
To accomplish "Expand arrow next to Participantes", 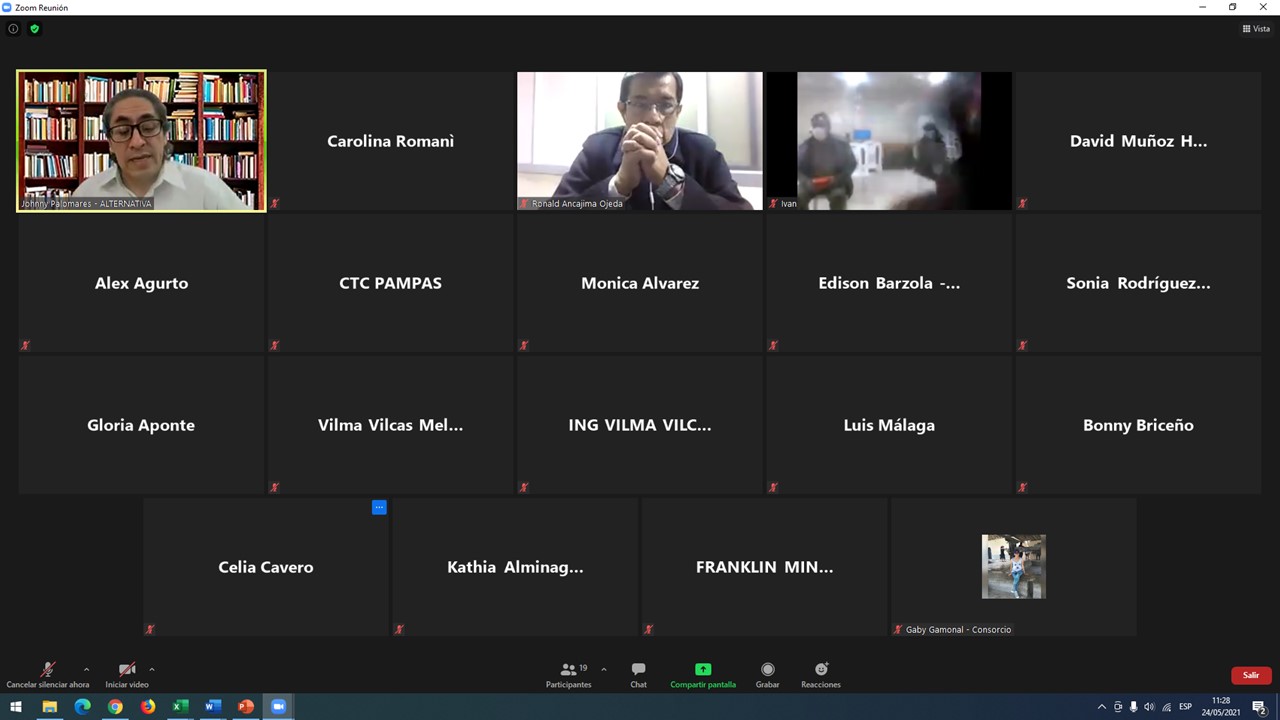I will coord(603,669).
